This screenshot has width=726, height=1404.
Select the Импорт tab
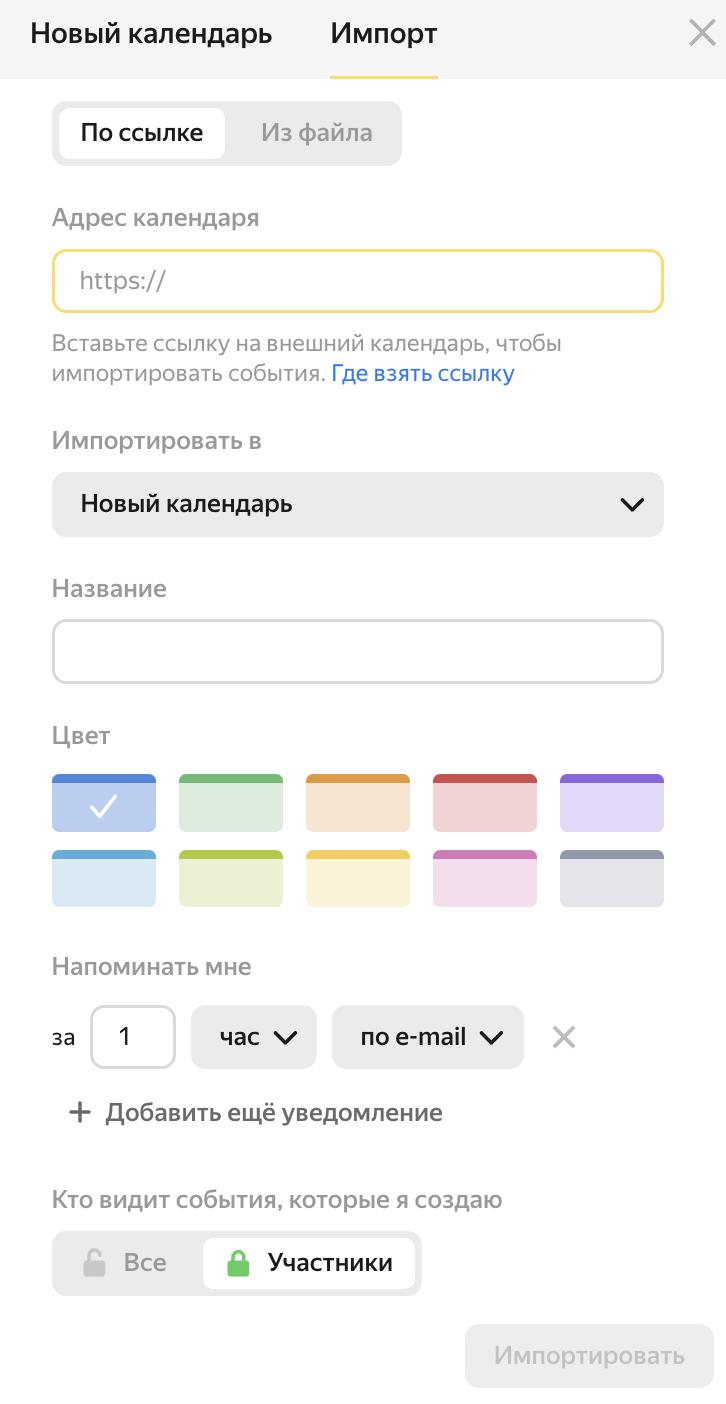coord(384,34)
